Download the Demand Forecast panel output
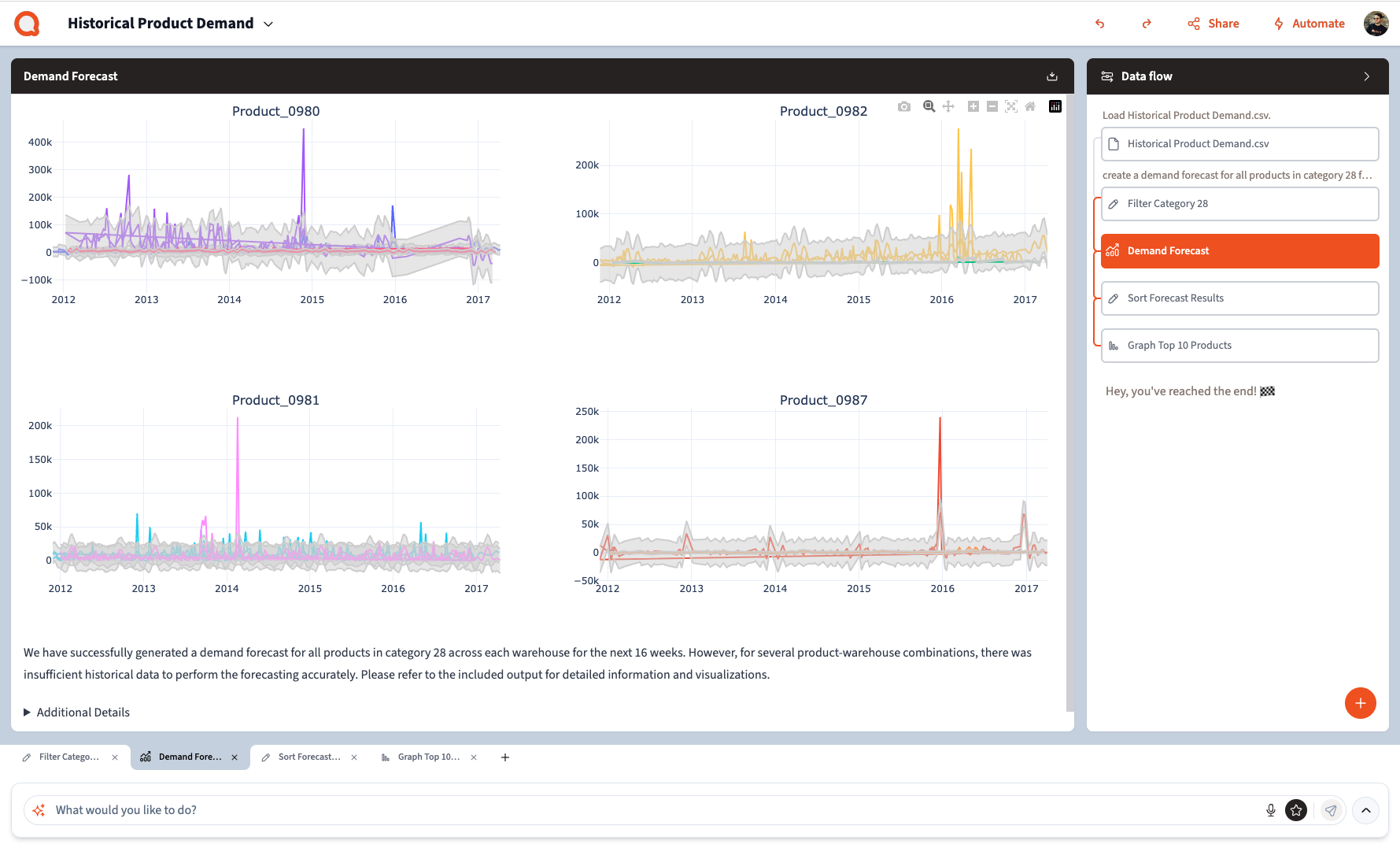 pyautogui.click(x=1052, y=76)
